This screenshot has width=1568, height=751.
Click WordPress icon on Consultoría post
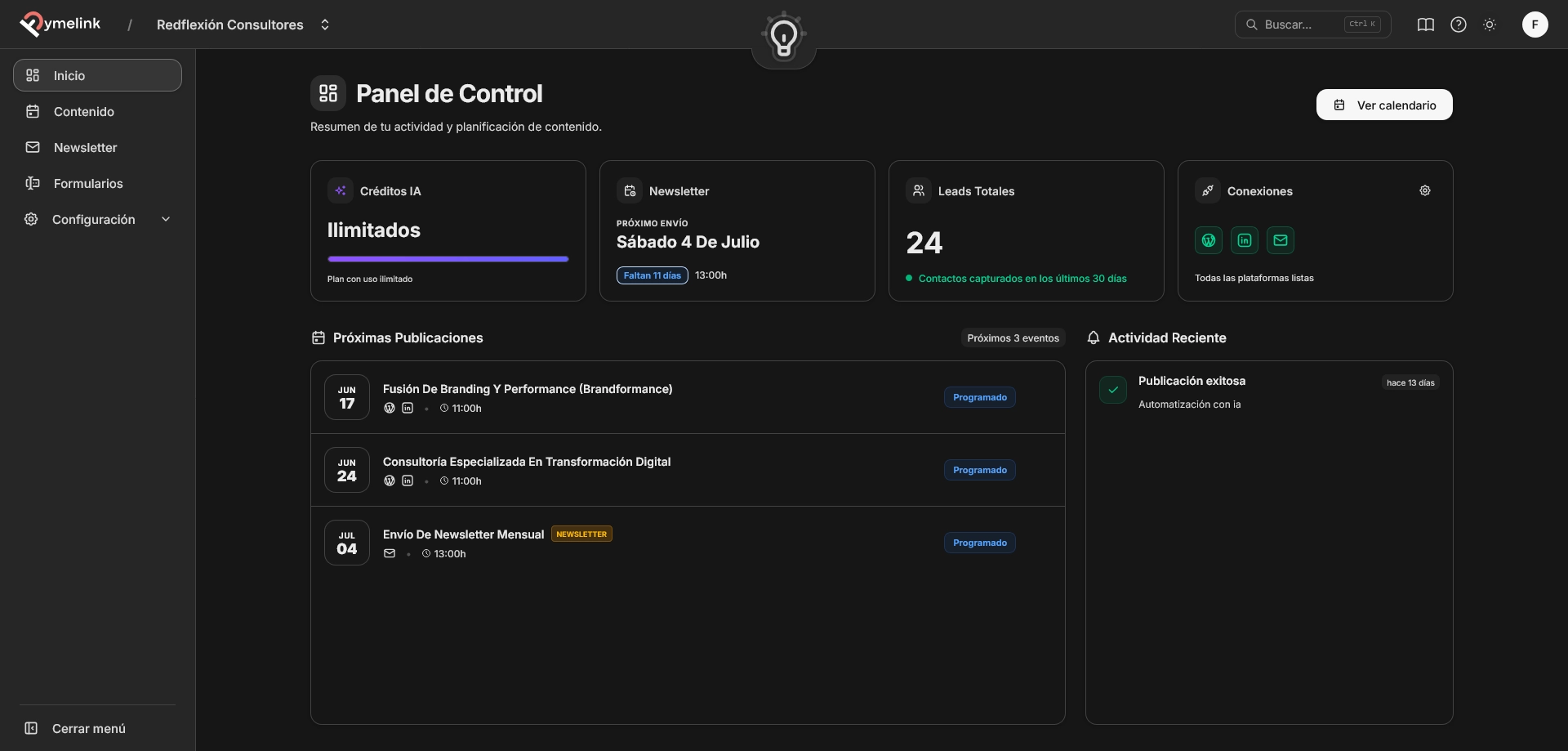point(390,481)
